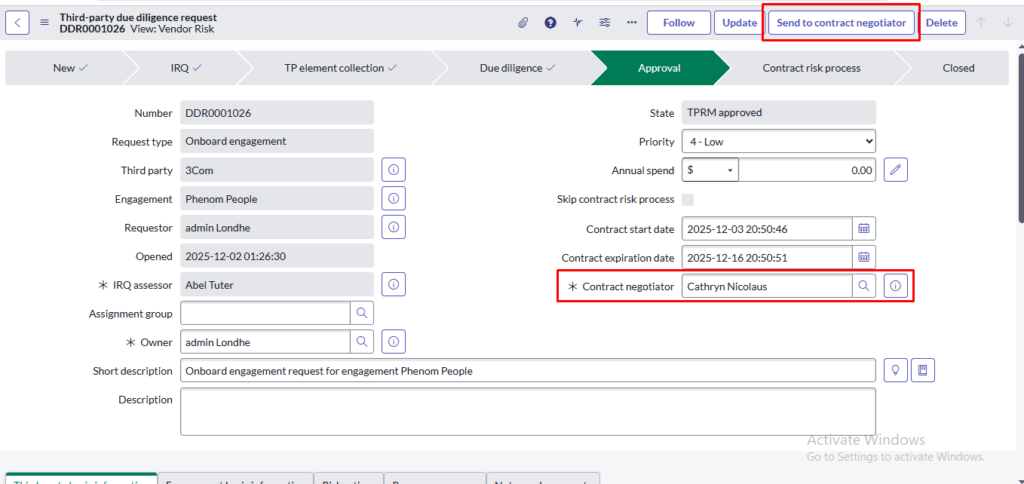Show Third party record info icon
The width and height of the screenshot is (1024, 484).
pos(393,170)
